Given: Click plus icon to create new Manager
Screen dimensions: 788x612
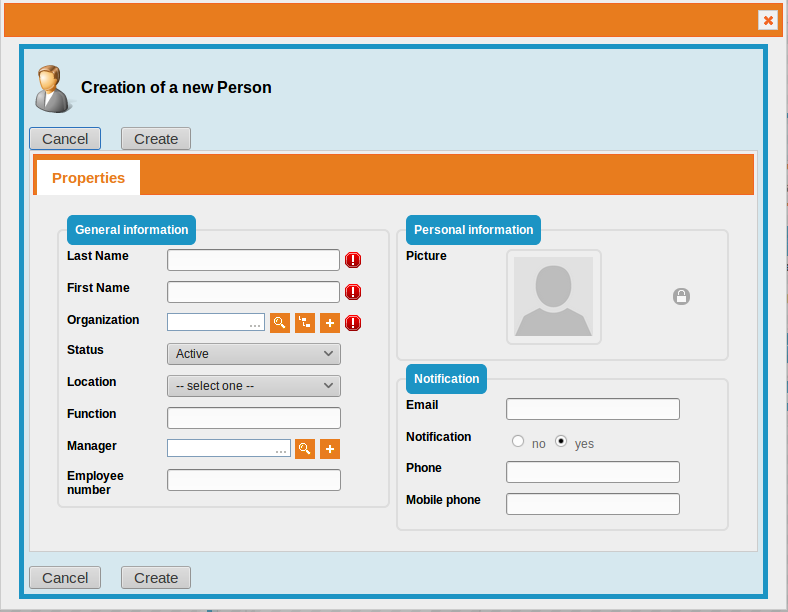Looking at the screenshot, I should coord(330,449).
